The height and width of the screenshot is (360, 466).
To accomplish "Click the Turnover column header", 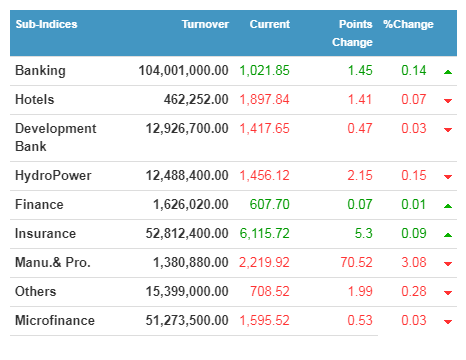I will point(205,24).
